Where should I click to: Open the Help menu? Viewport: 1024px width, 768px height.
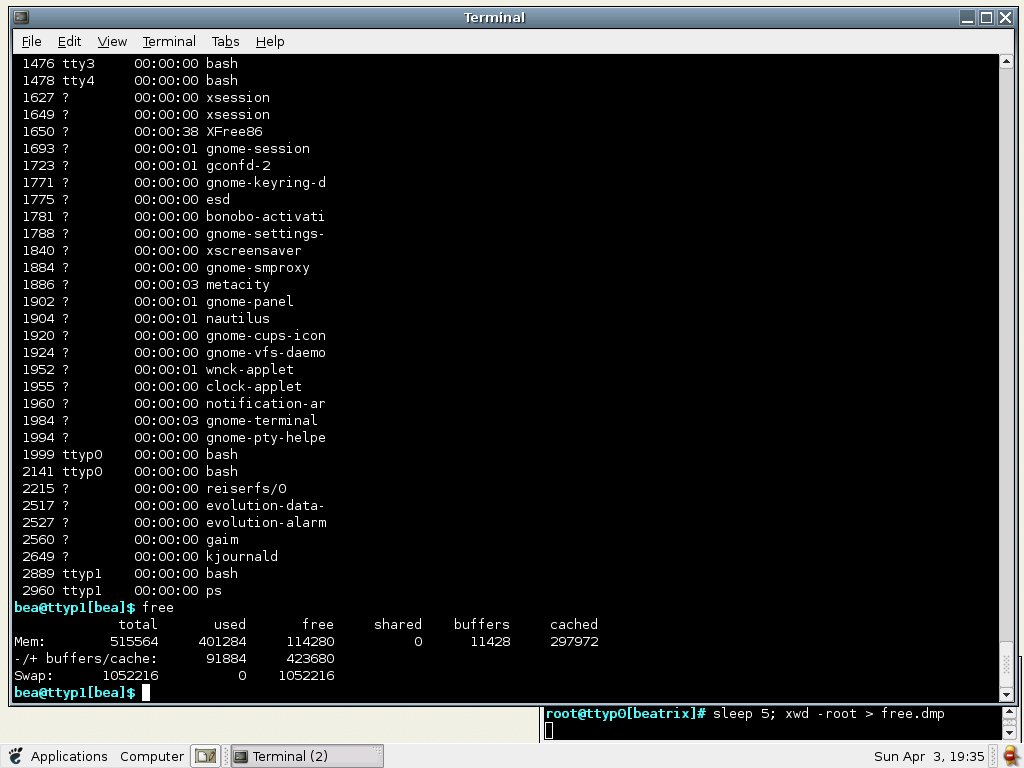click(x=270, y=42)
